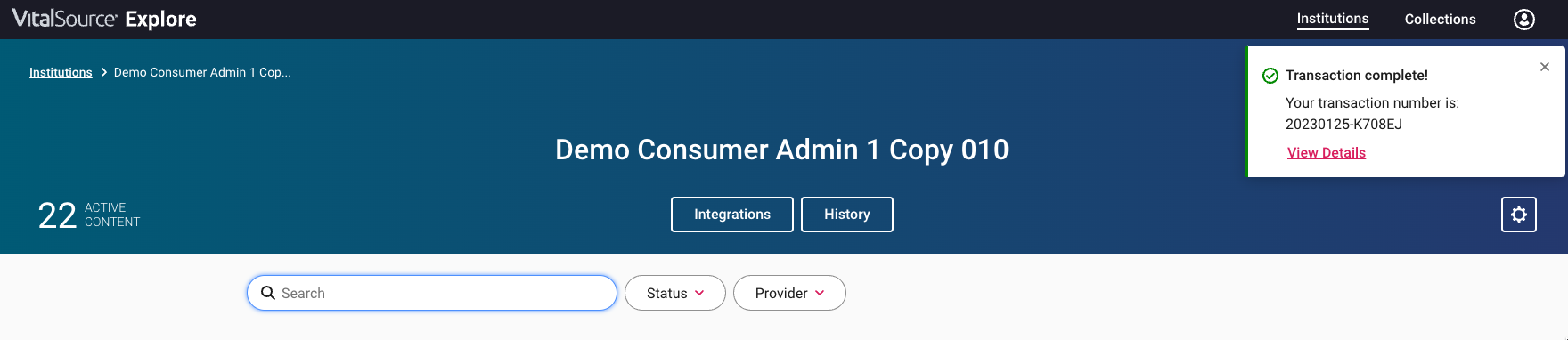Click the Demo Consumer Admin breadcrumb text
The height and width of the screenshot is (340, 1568).
point(202,72)
